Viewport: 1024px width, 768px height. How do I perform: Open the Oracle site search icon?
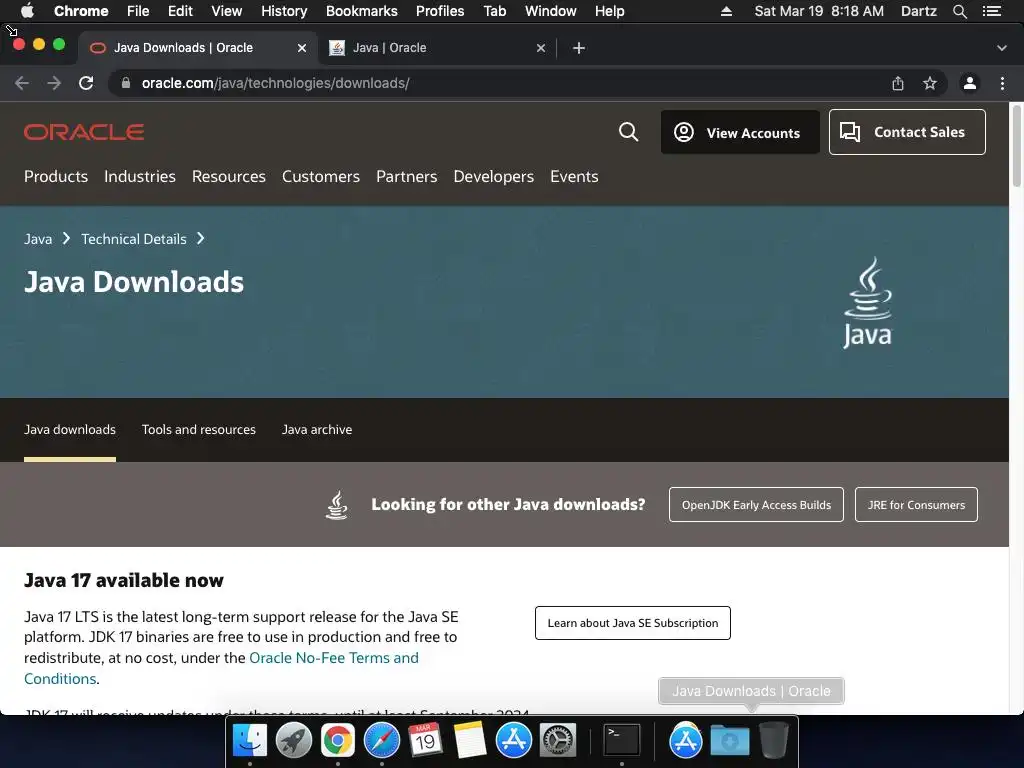point(628,132)
